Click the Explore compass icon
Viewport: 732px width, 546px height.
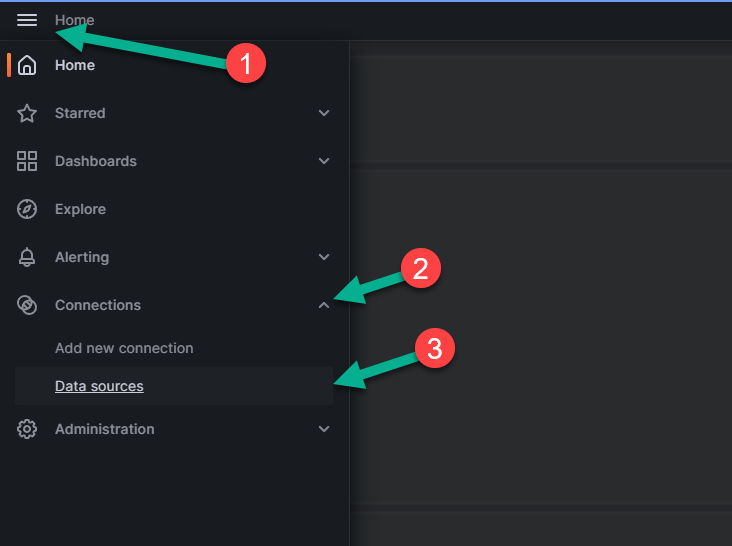coord(27,209)
